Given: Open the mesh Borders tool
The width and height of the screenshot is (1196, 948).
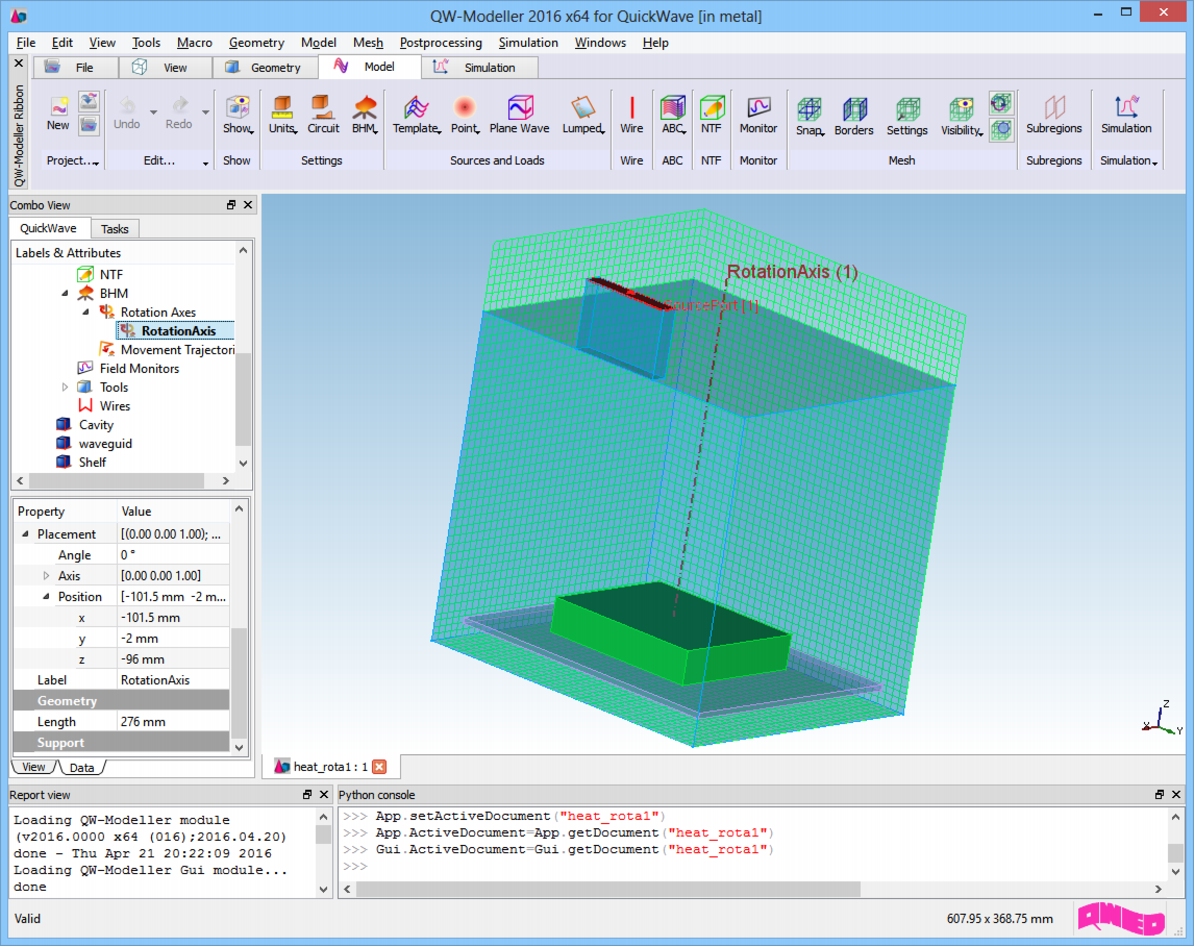Looking at the screenshot, I should pyautogui.click(x=854, y=116).
